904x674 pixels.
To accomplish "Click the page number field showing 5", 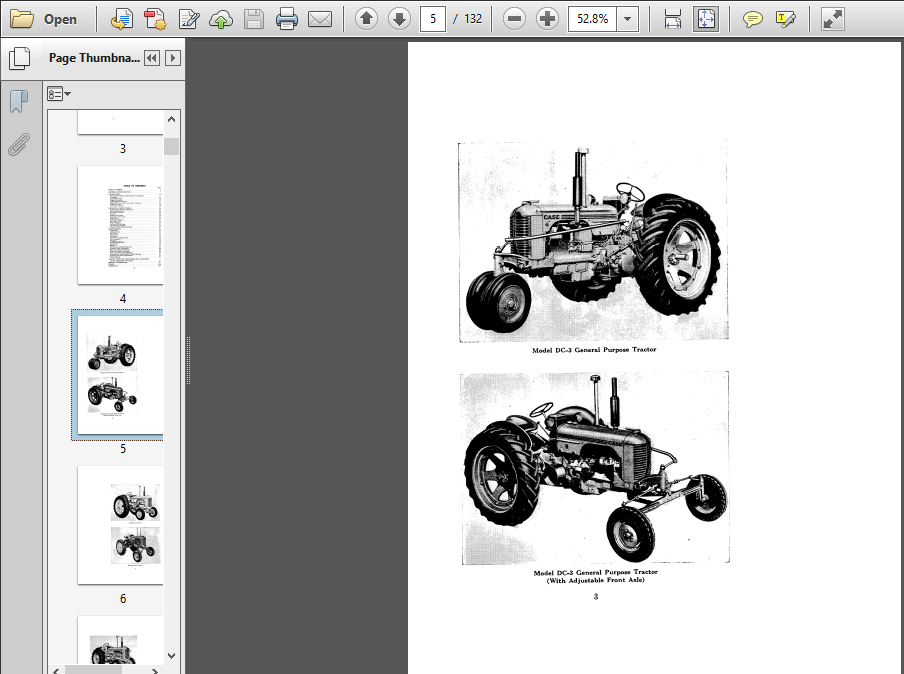I will (x=432, y=19).
